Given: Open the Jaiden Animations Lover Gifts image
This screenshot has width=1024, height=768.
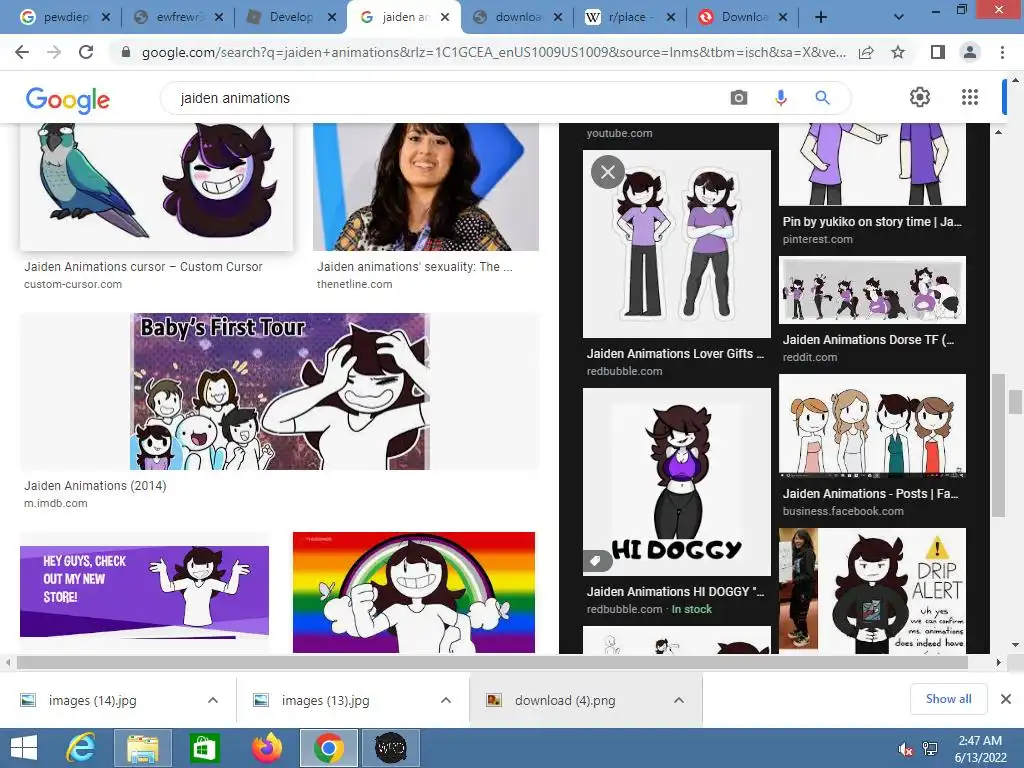Looking at the screenshot, I should [677, 244].
